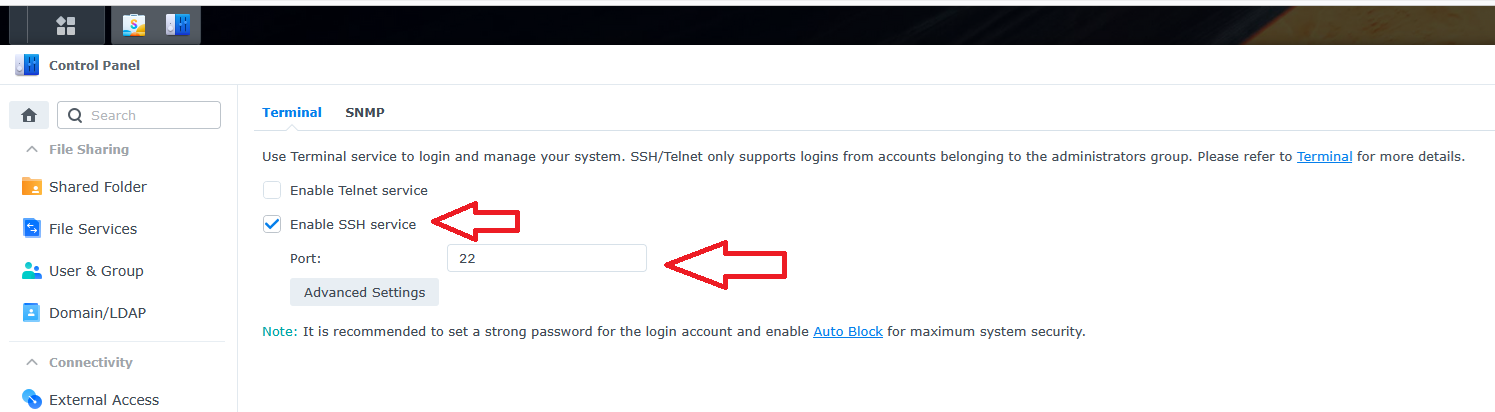Enable the Telnet service checkbox

pos(272,190)
